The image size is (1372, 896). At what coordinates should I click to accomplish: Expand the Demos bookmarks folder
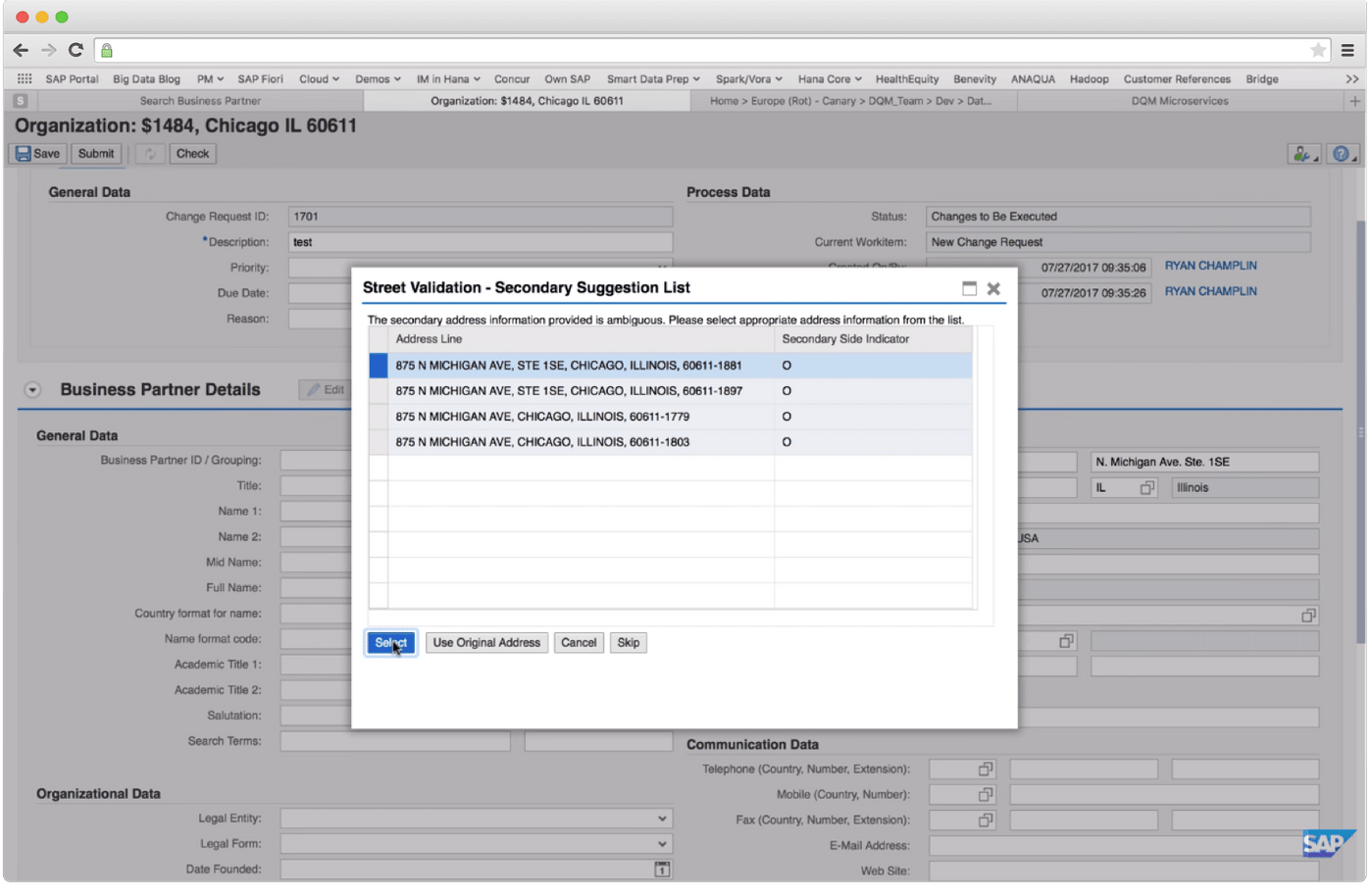click(378, 79)
